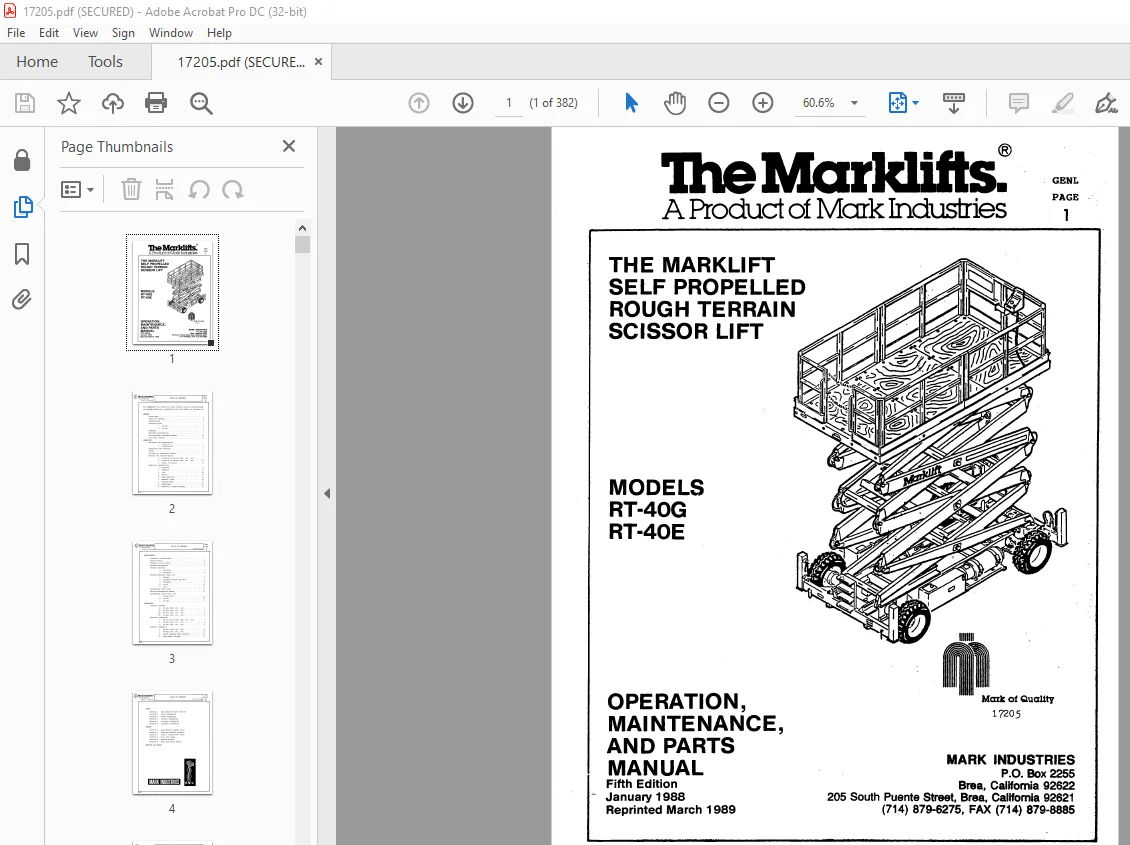Click the page number input field
The width and height of the screenshot is (1130, 845).
[509, 103]
